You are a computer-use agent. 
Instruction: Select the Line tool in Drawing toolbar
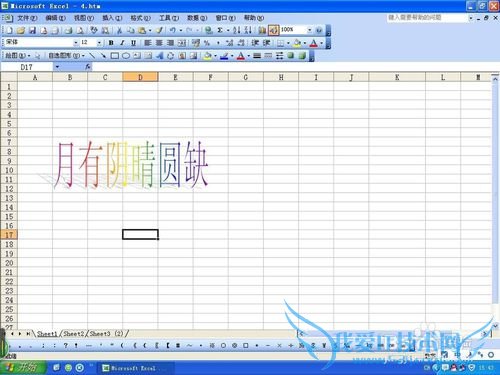[92, 56]
